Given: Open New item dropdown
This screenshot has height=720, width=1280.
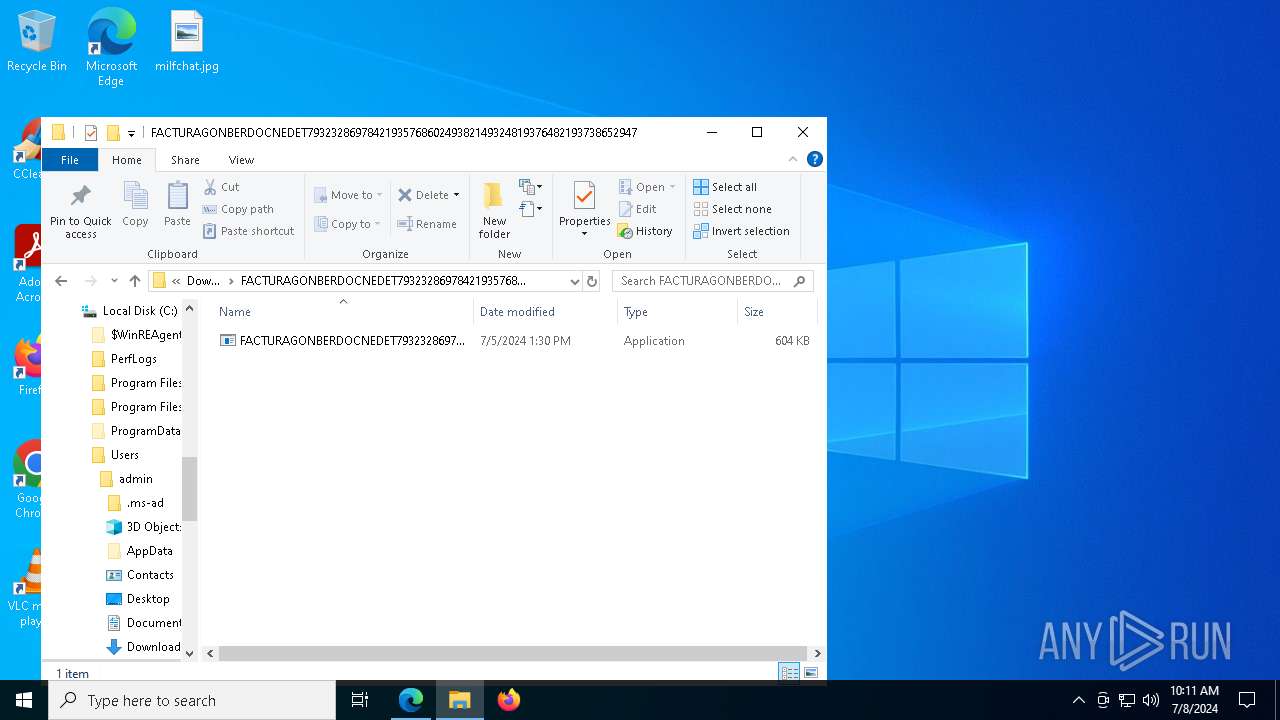Looking at the screenshot, I should click(531, 187).
